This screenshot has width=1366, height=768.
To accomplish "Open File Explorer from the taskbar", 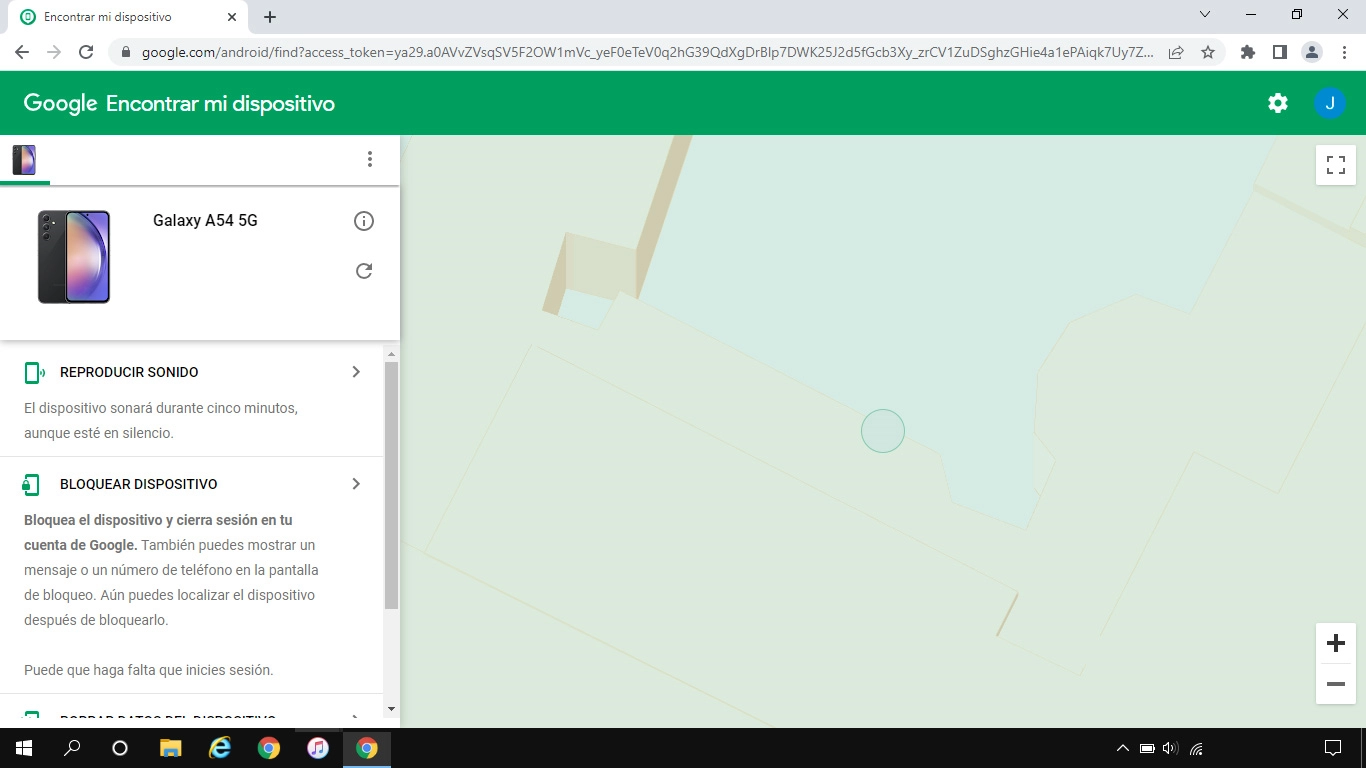I will tap(171, 748).
